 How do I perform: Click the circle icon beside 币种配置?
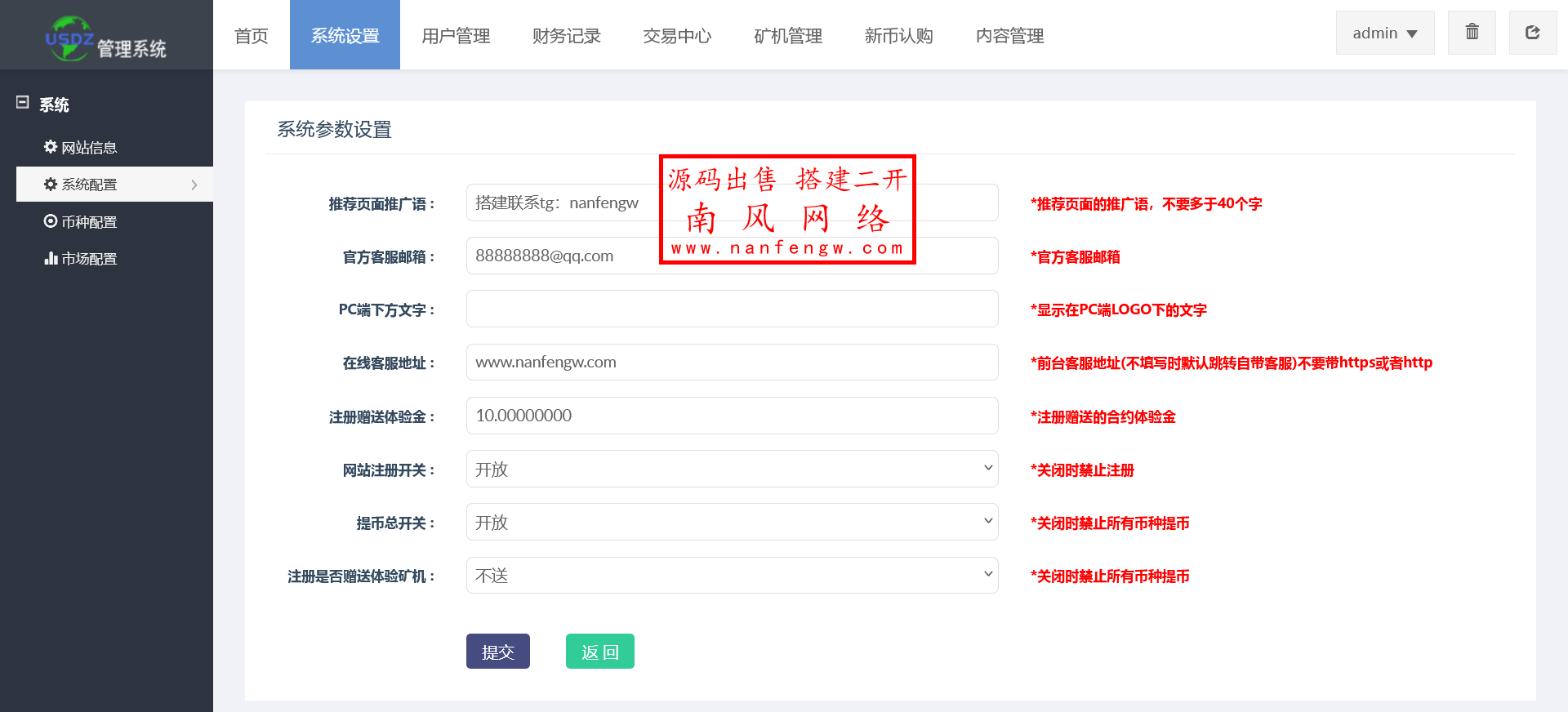51,221
